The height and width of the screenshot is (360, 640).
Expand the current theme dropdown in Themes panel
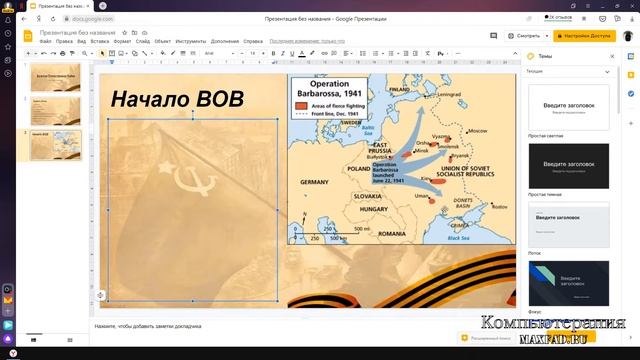pos(607,72)
